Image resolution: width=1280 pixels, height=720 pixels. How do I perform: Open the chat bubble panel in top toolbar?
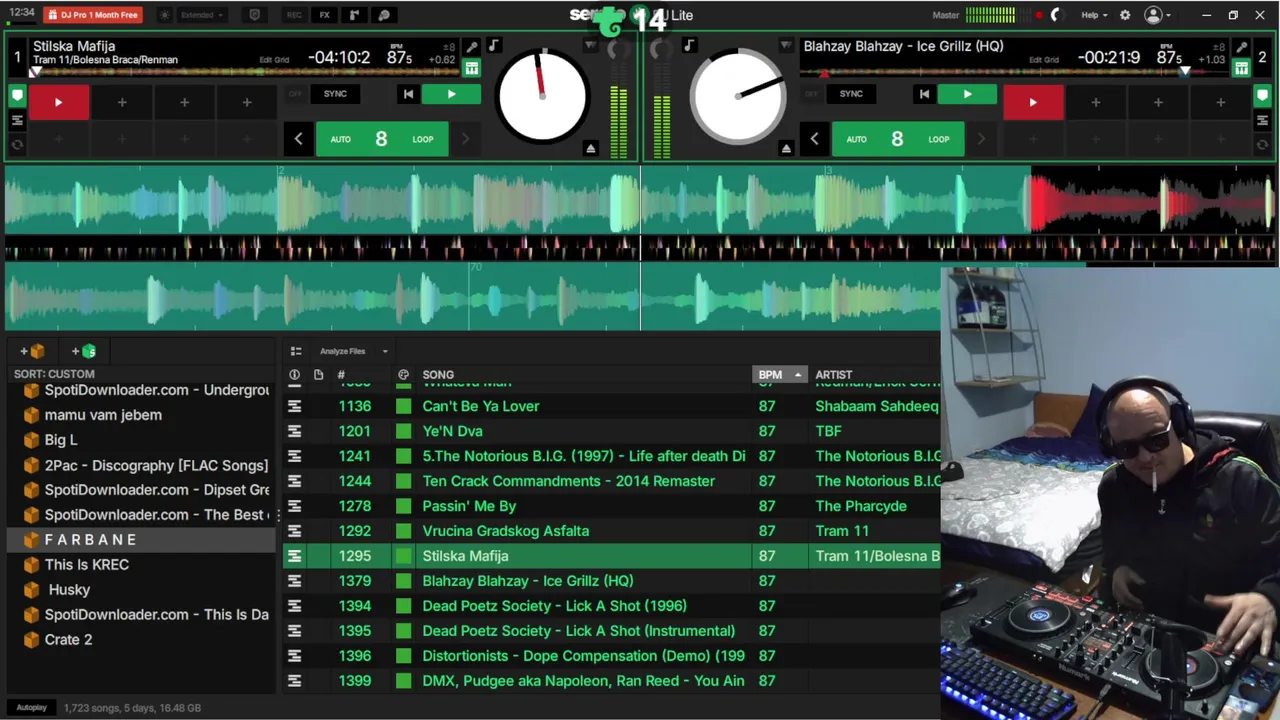(384, 15)
